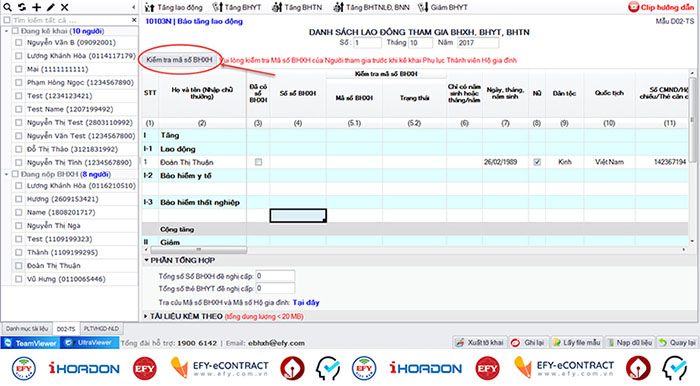Click Kiểm tra mã số BHXH button
Screen dimensions: 700x386
point(179,60)
